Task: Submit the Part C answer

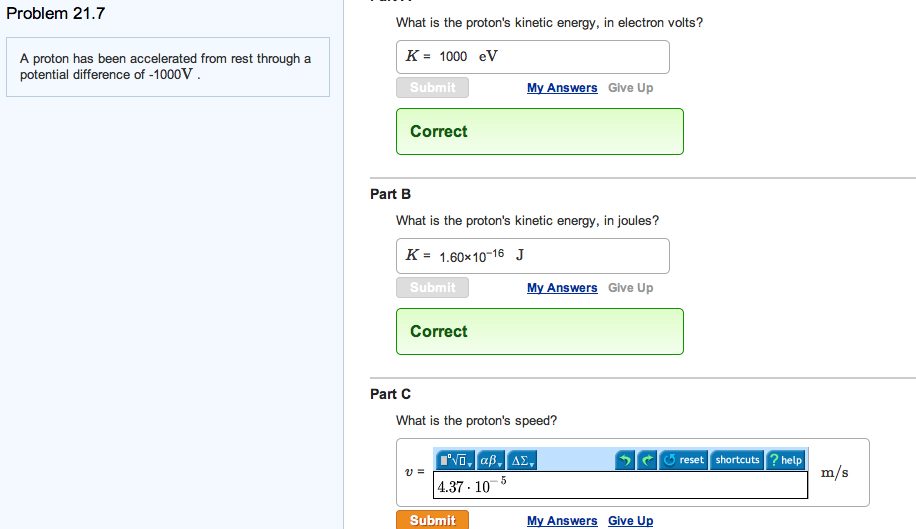Action: click(432, 520)
